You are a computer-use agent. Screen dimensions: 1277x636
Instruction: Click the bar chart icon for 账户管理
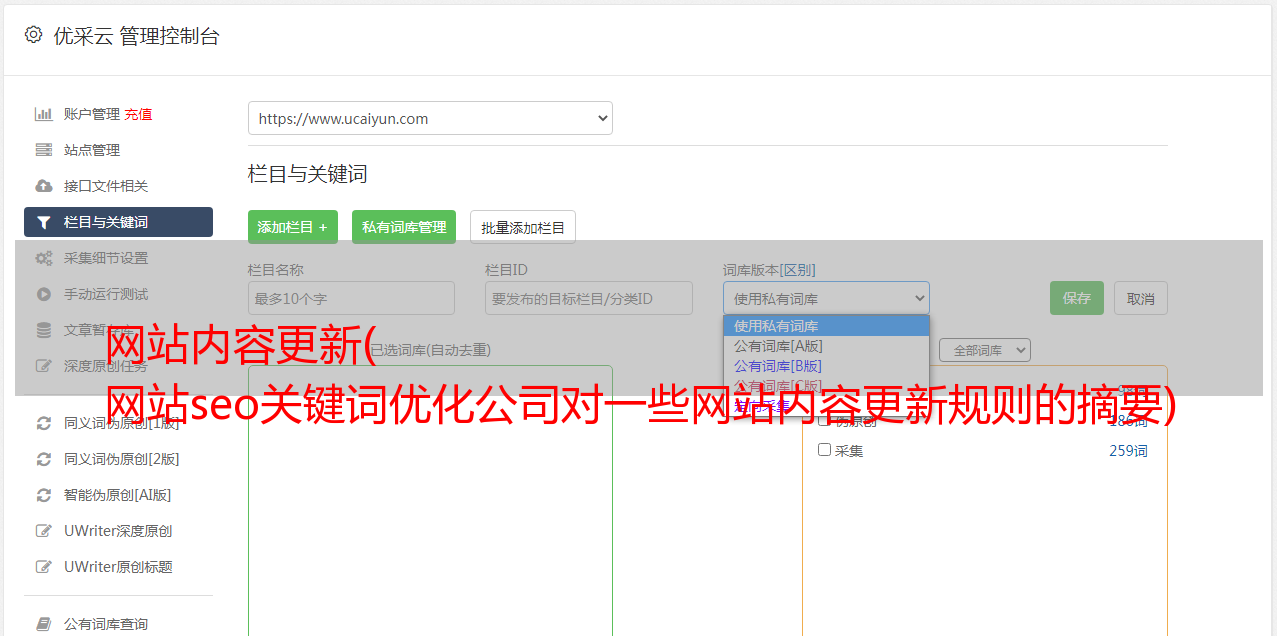pyautogui.click(x=43, y=114)
